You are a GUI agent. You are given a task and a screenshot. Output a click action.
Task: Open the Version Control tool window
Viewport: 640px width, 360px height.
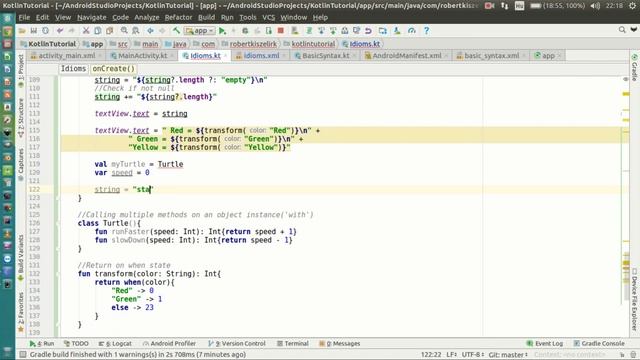tap(237, 344)
